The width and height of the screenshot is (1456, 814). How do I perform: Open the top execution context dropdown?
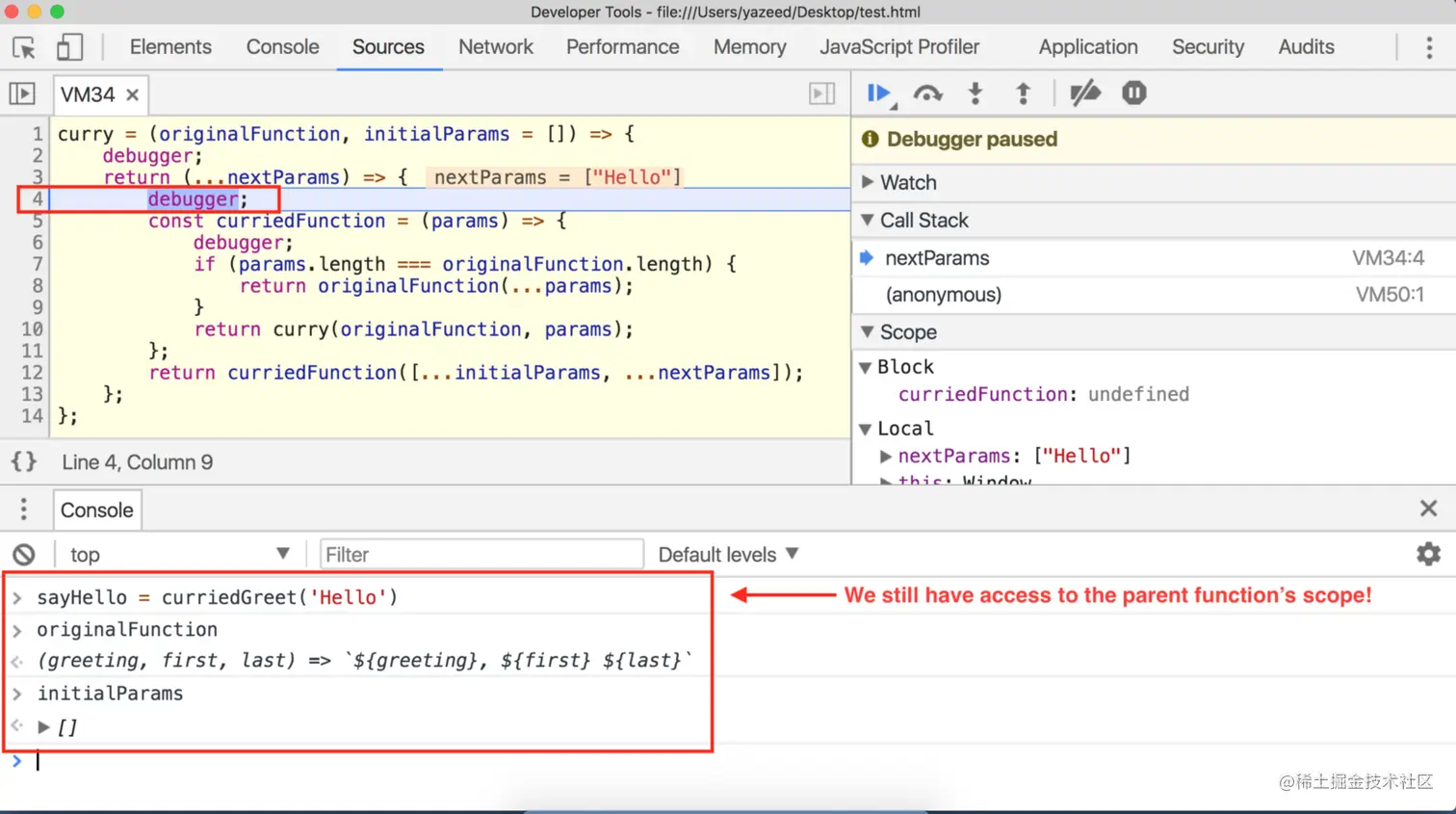click(179, 555)
